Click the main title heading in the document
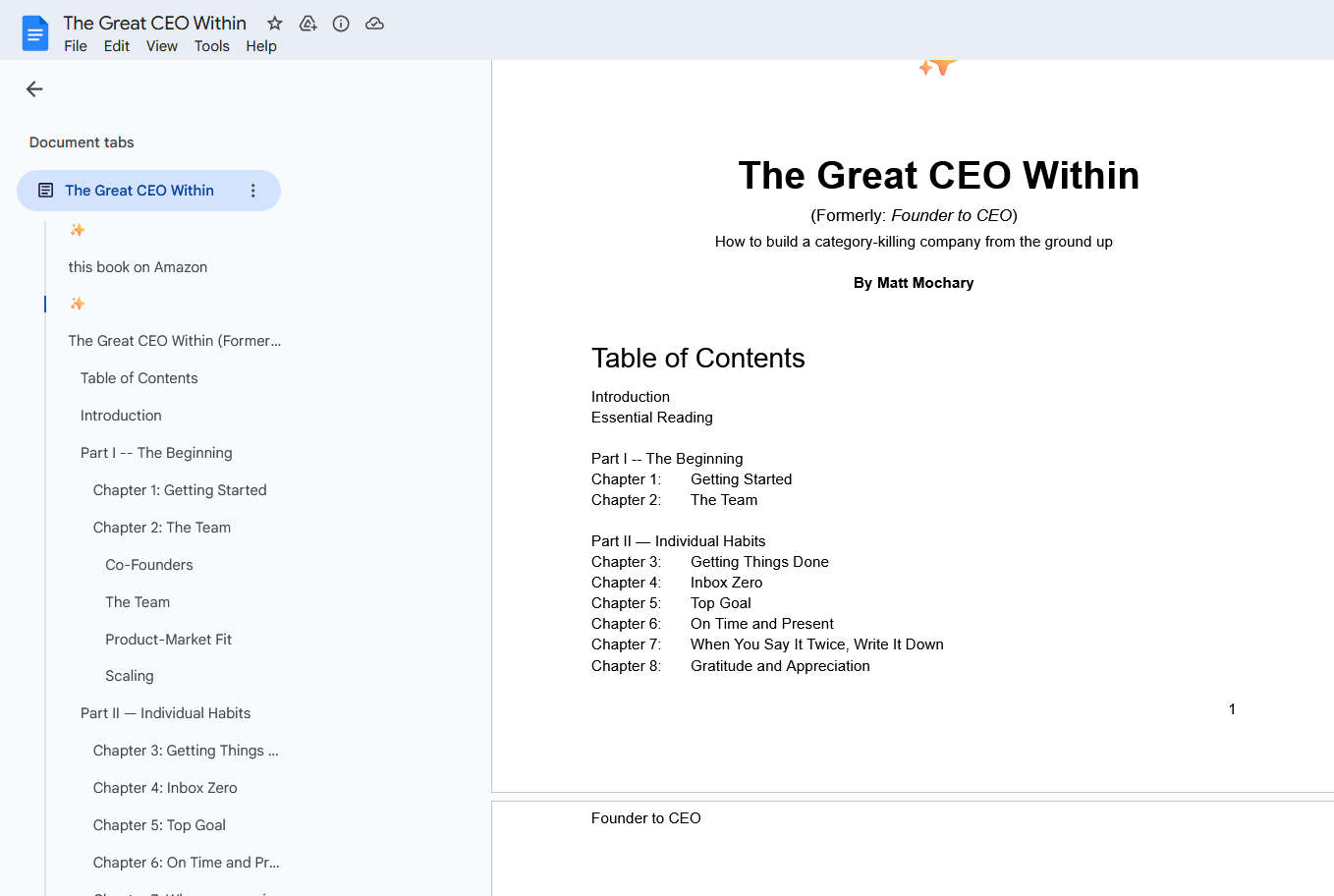Viewport: 1334px width, 896px height. pos(939,175)
